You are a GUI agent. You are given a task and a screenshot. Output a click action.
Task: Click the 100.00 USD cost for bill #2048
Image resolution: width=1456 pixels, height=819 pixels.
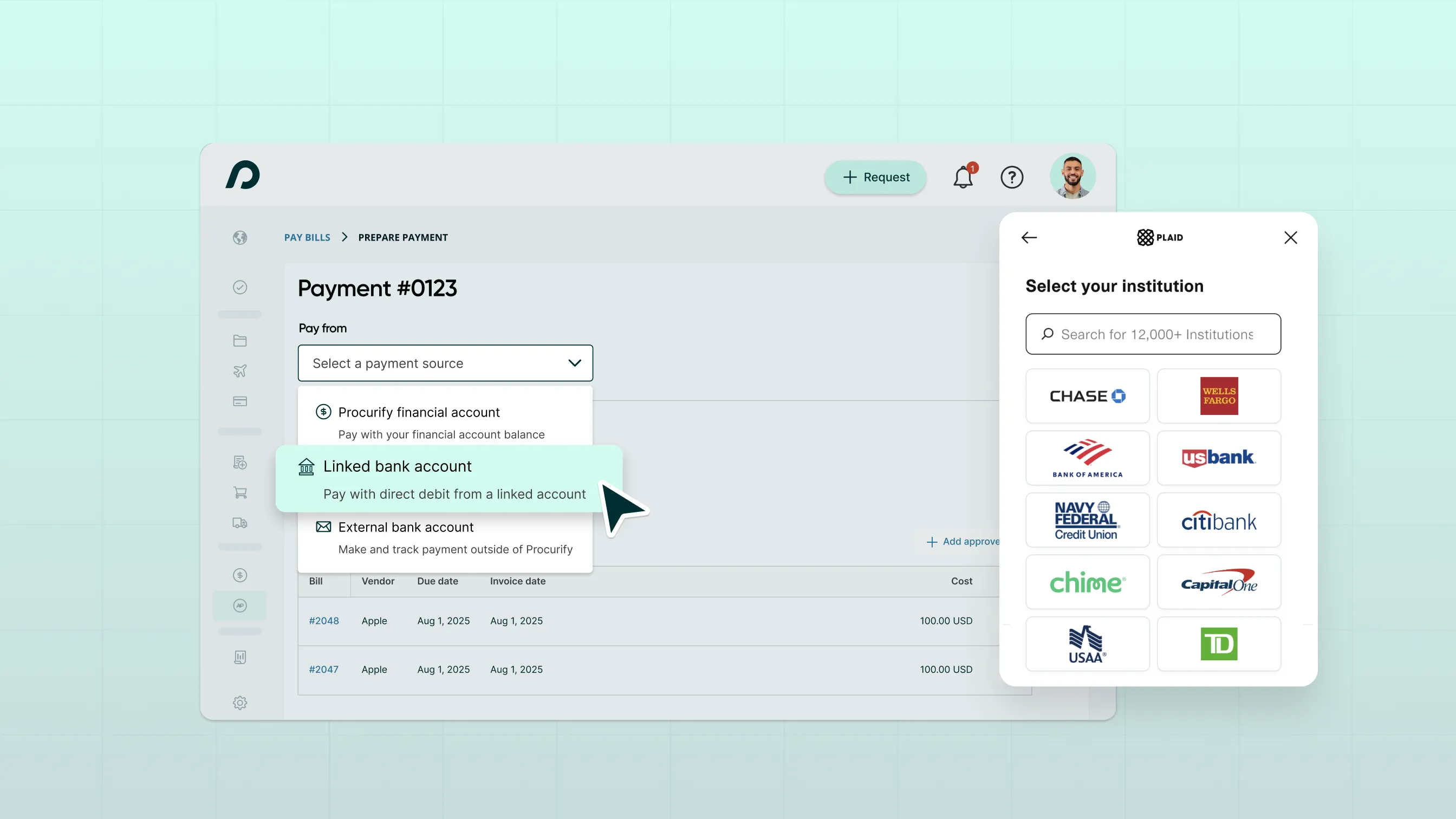click(x=946, y=621)
